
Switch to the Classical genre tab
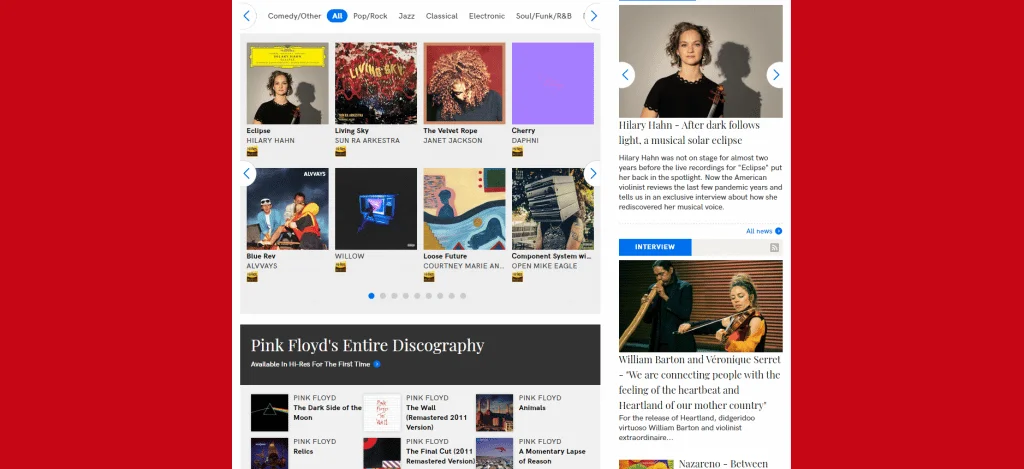click(441, 16)
